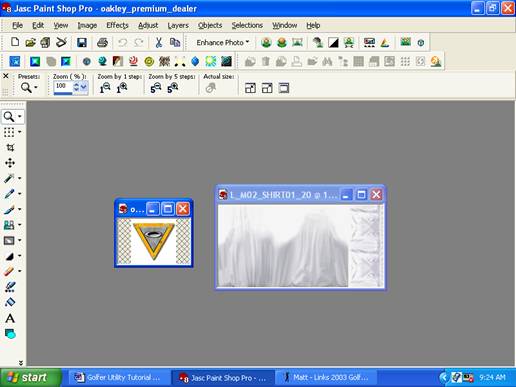Switch to Matt - Links 2003 Golf taskbar item

[x=326, y=378]
